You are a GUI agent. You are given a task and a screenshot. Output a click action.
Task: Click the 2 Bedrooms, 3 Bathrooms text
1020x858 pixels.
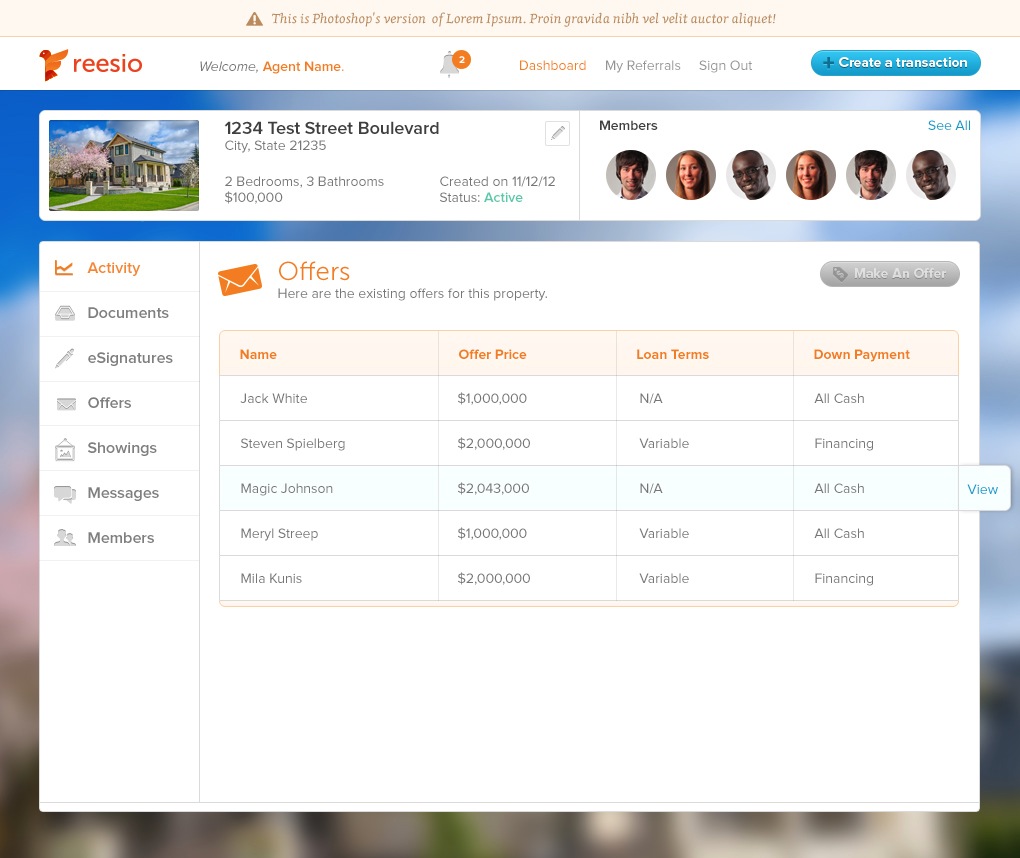304,181
